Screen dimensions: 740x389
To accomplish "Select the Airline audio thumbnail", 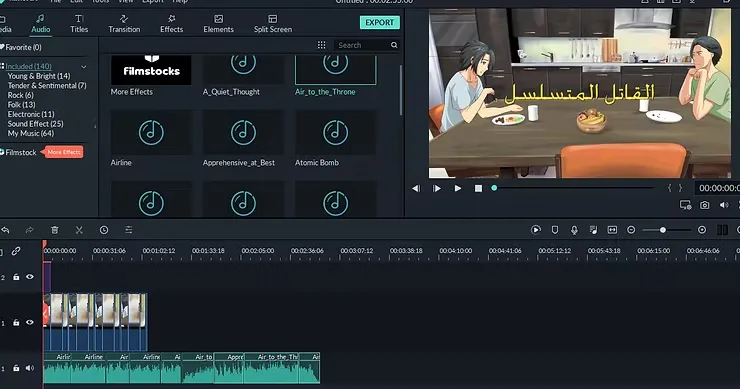I will pyautogui.click(x=151, y=132).
